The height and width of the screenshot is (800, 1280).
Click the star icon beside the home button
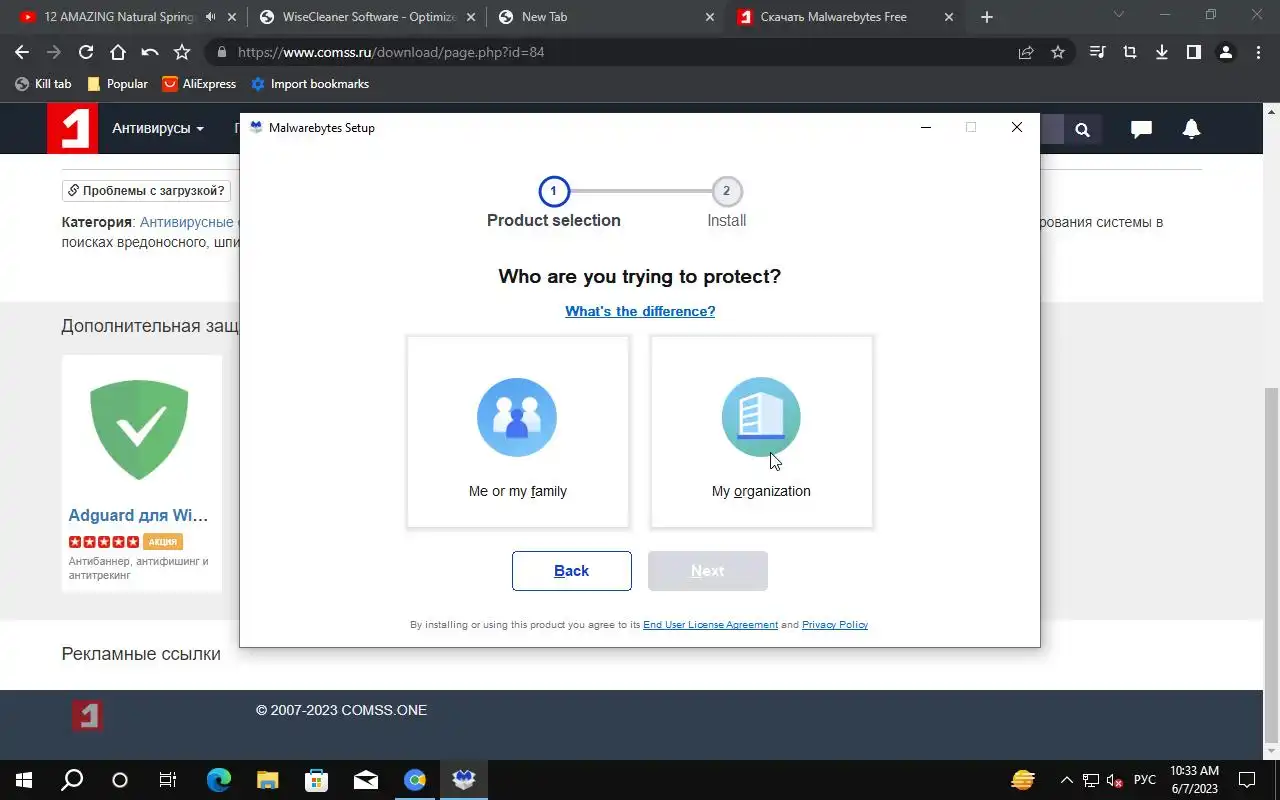tap(182, 52)
